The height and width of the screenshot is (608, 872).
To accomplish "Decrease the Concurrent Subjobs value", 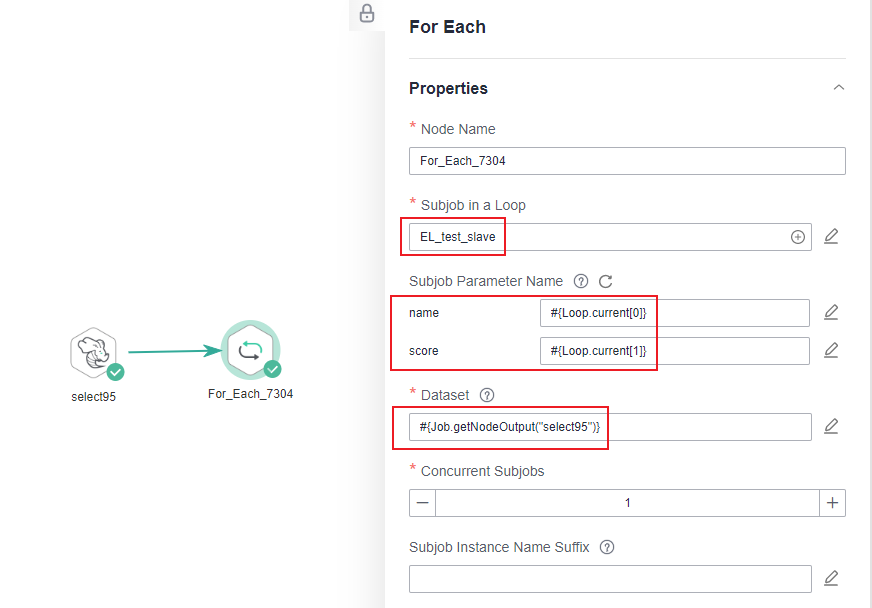I will tap(423, 503).
